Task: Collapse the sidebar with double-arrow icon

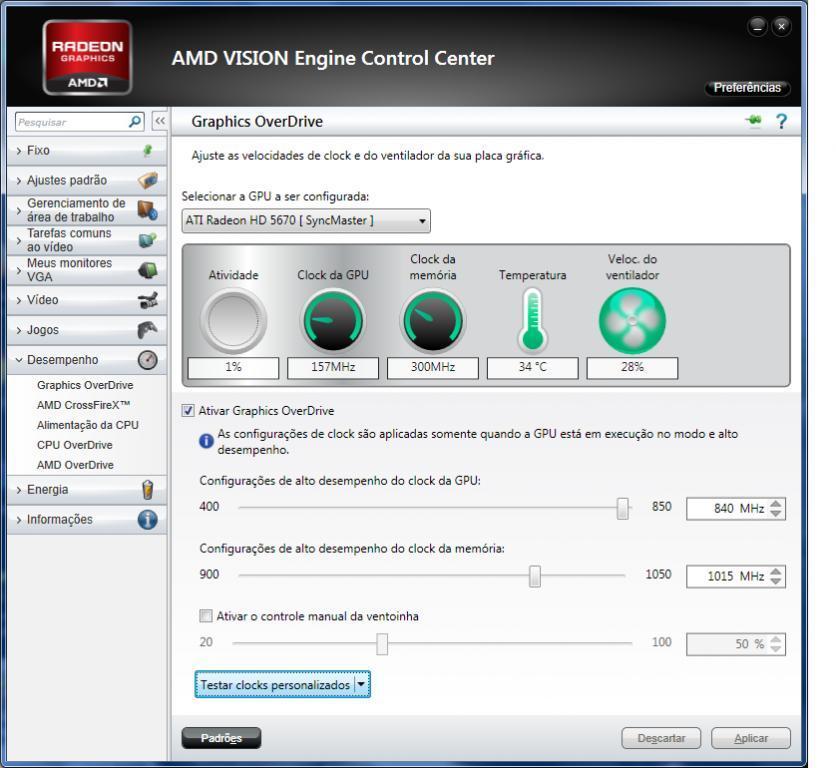Action: pos(158,121)
